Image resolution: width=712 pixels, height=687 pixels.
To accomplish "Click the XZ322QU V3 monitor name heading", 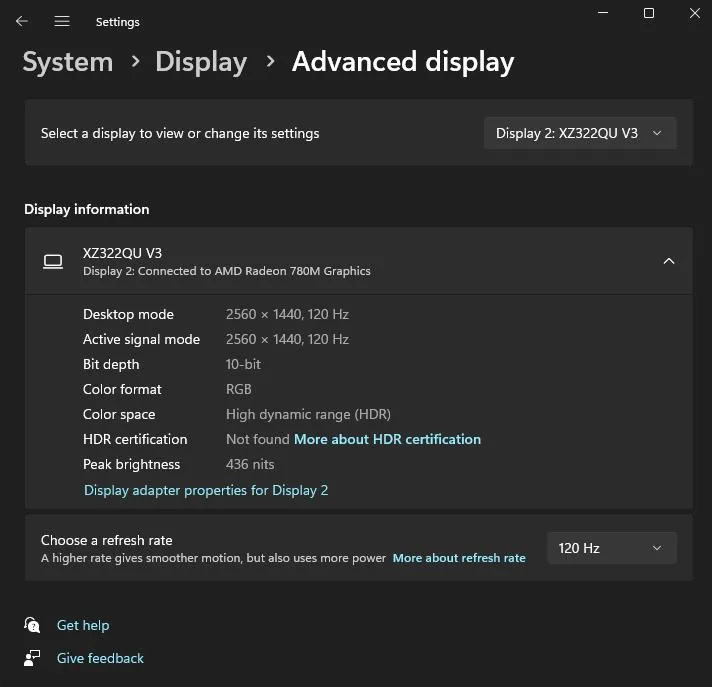I will (122, 253).
